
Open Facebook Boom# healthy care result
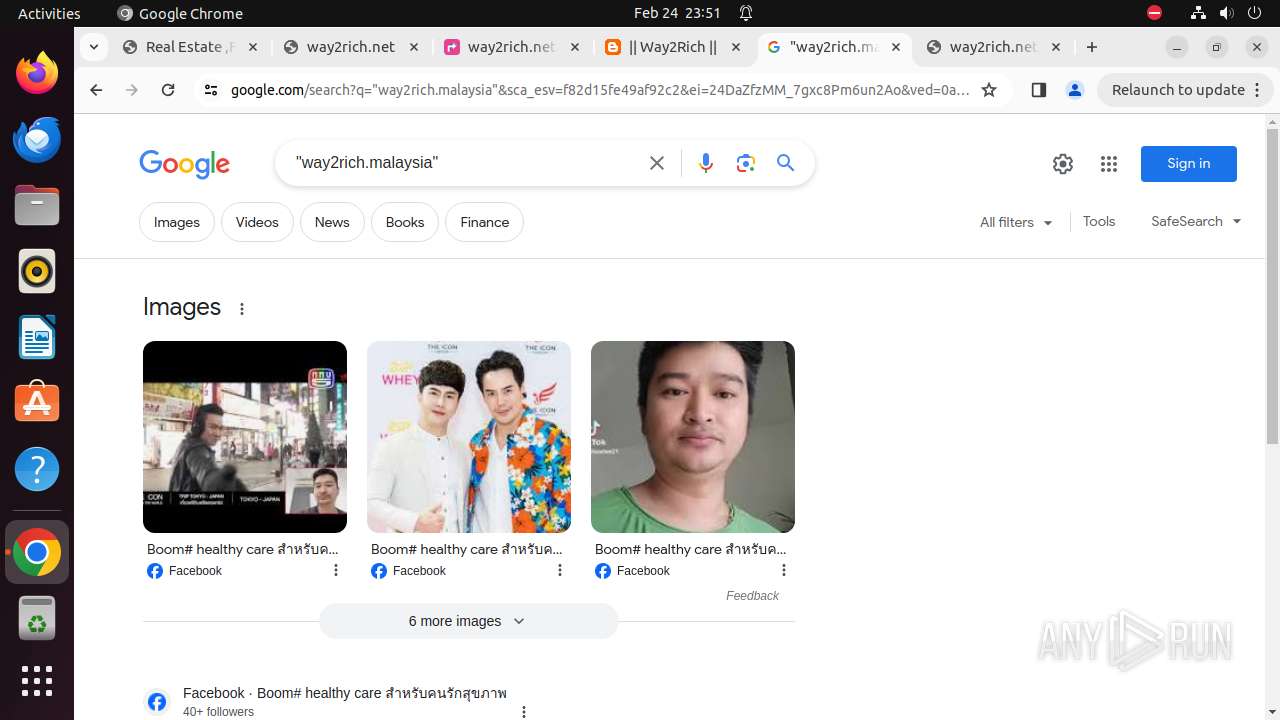coord(345,693)
